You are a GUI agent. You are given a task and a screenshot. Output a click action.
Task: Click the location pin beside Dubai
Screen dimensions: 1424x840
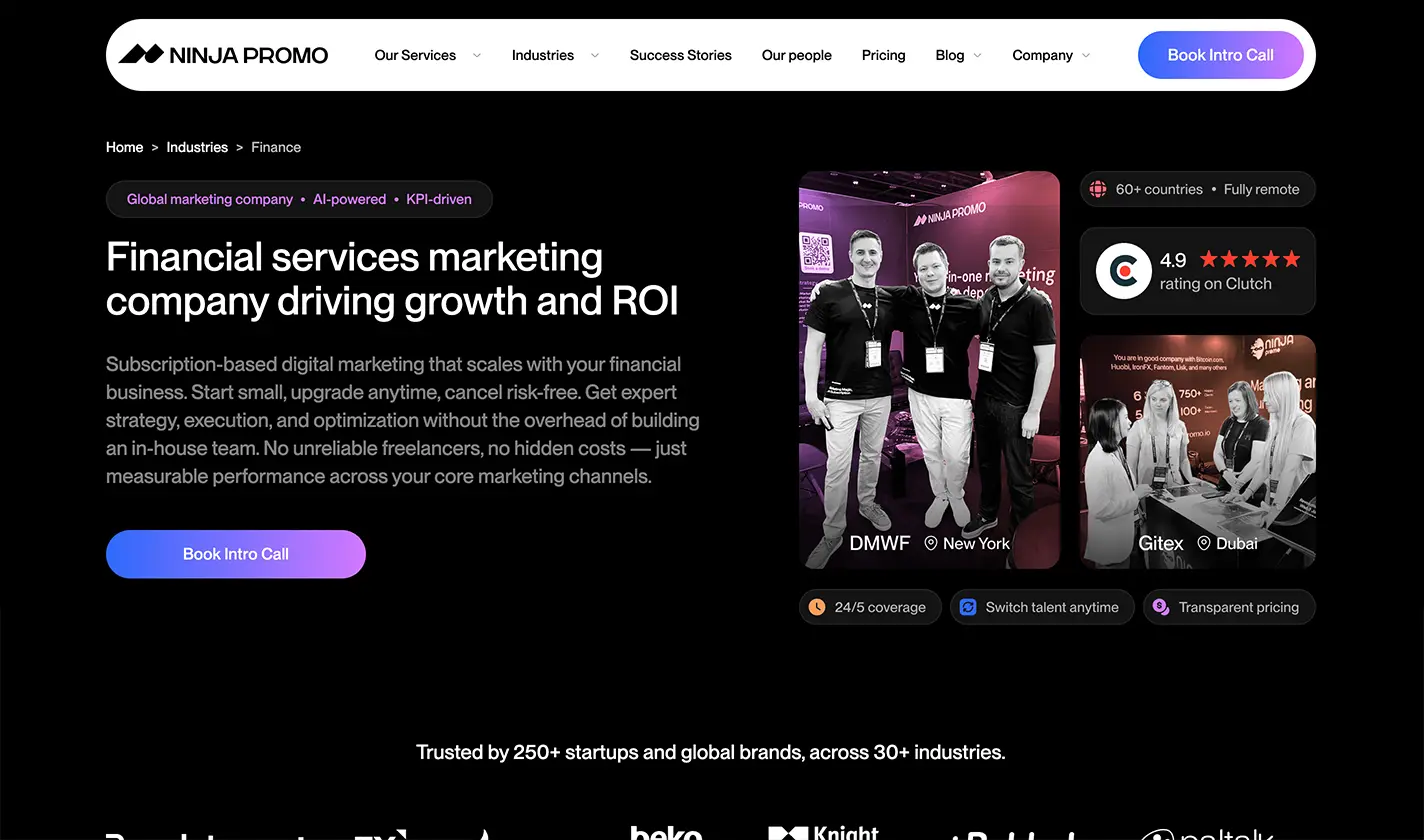click(1204, 543)
